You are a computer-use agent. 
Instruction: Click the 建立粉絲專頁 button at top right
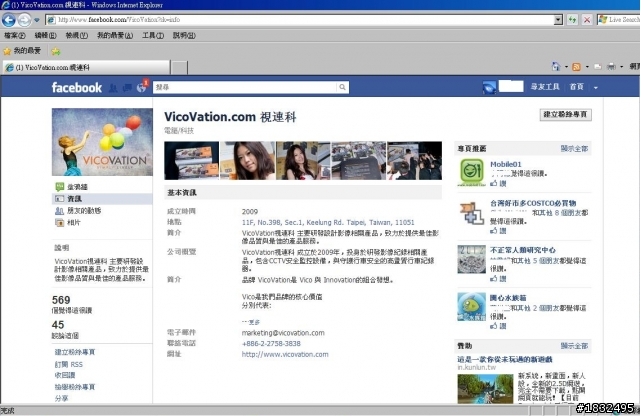click(x=565, y=114)
